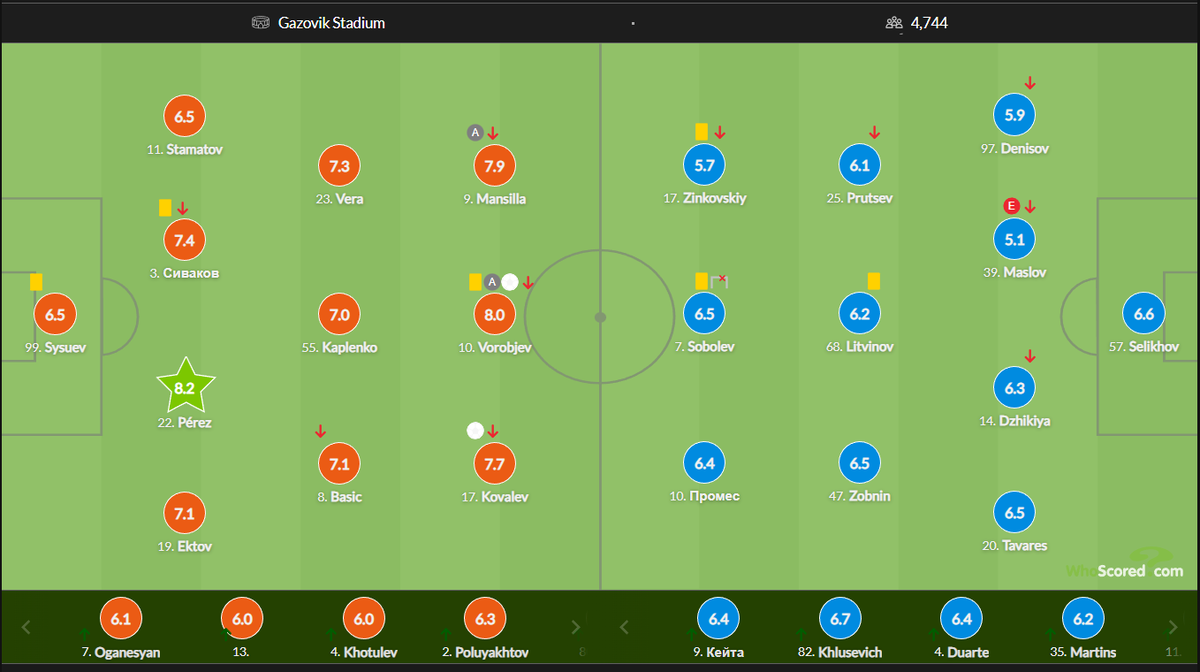Click Litvinov's yellow card icon
This screenshot has width=1200, height=672.
pos(873,282)
